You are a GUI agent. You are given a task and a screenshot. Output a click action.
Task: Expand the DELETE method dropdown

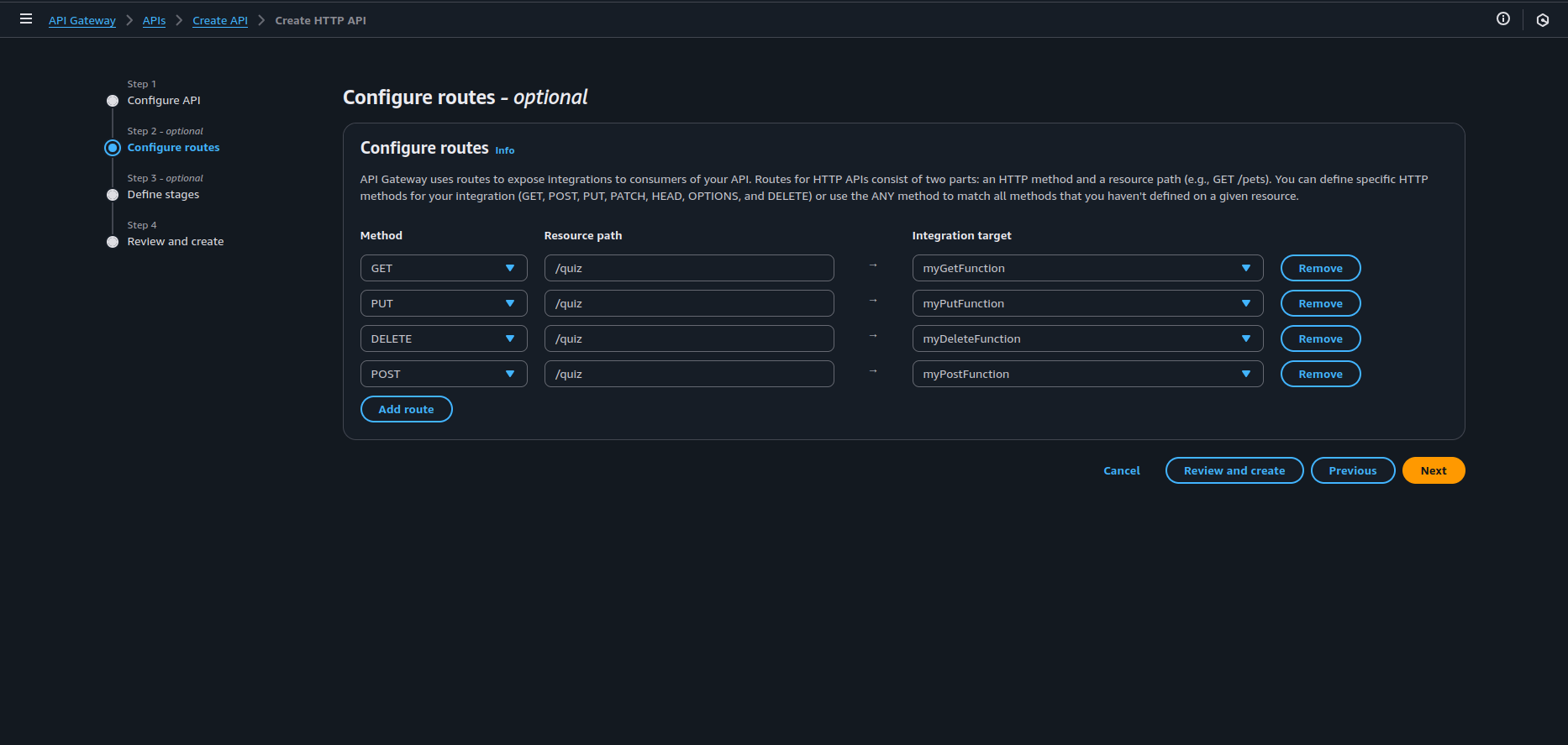tap(443, 338)
